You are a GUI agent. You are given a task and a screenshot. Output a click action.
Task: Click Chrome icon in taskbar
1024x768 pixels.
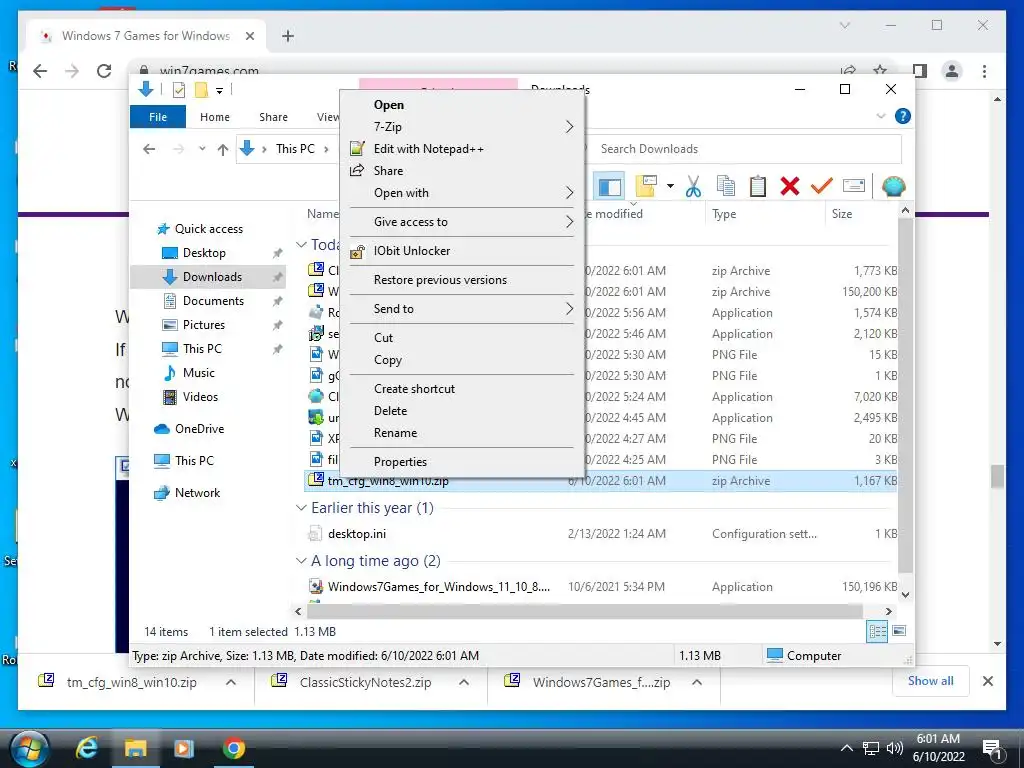click(x=233, y=748)
